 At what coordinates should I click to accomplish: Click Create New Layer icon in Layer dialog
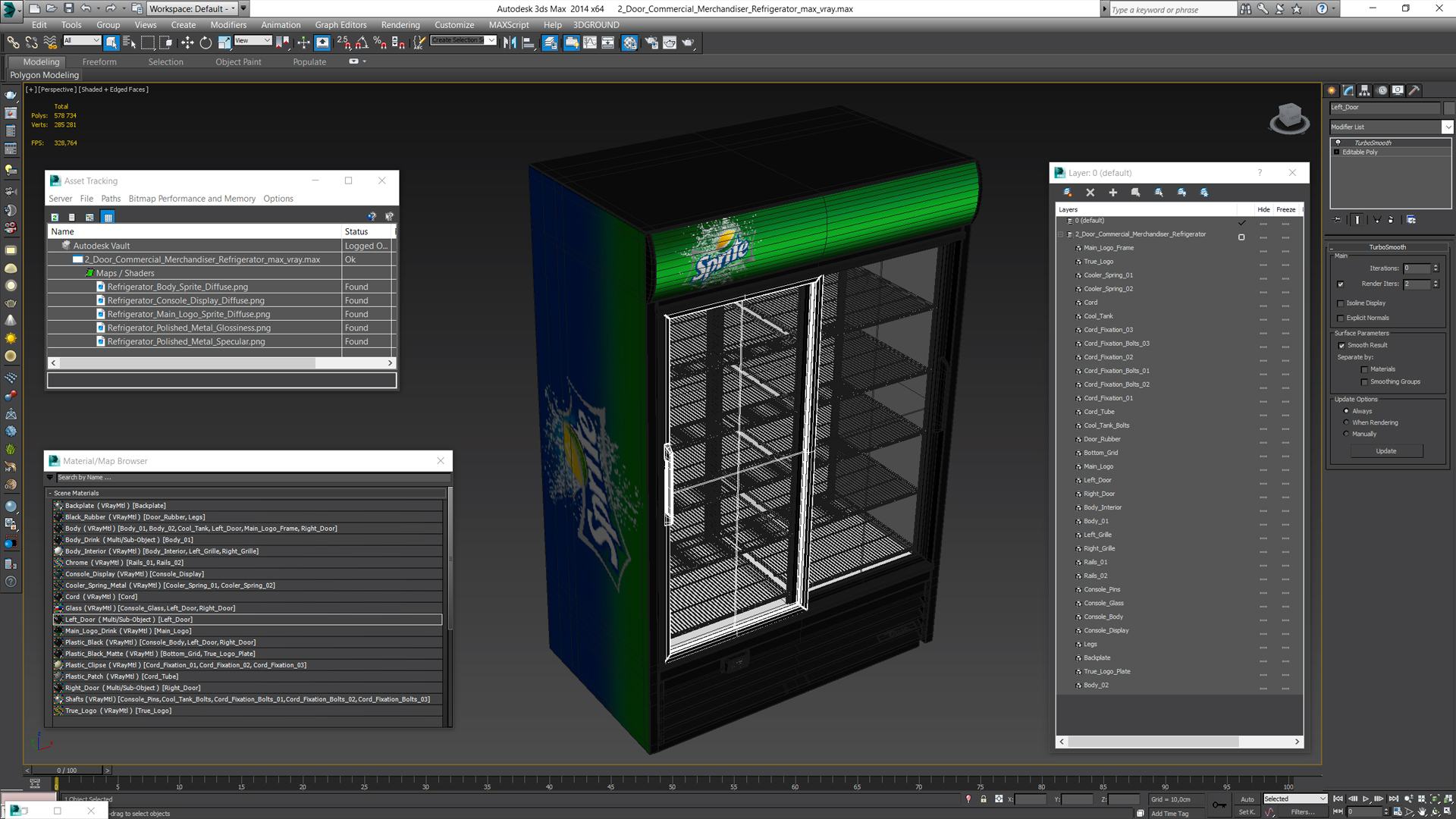tap(1068, 193)
